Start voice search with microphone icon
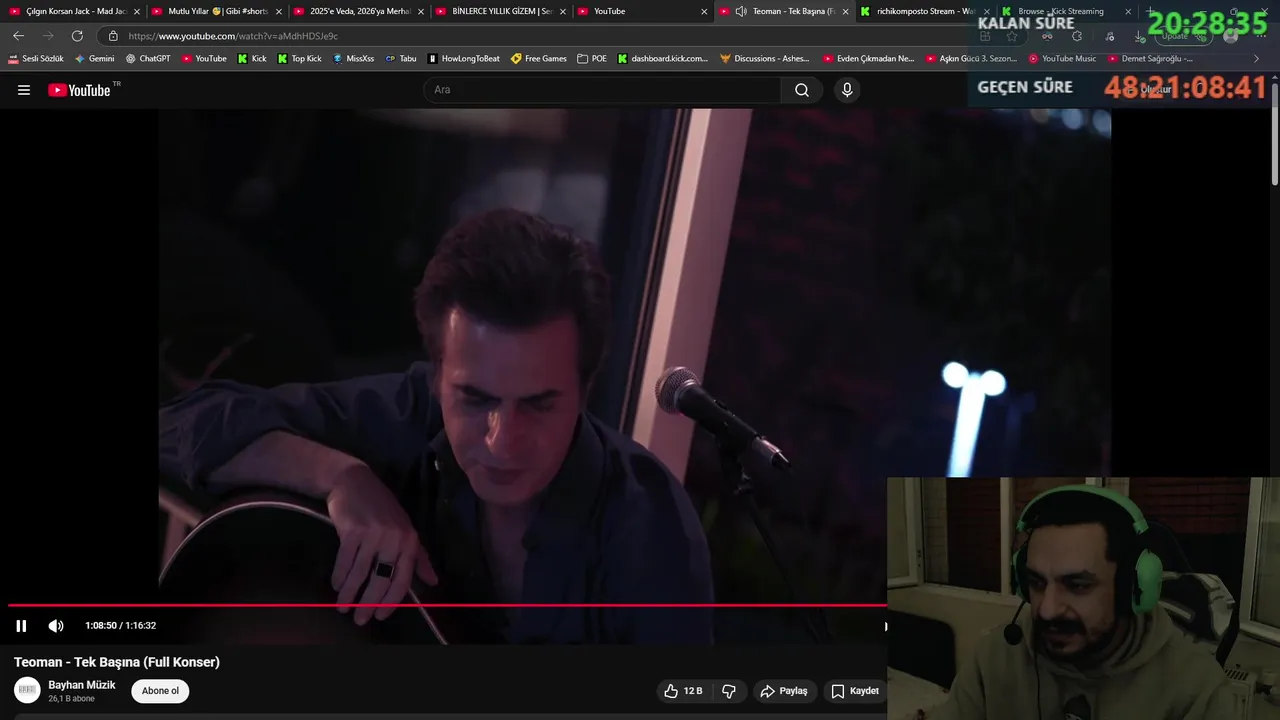Screen dimensions: 1280x720 (847, 90)
